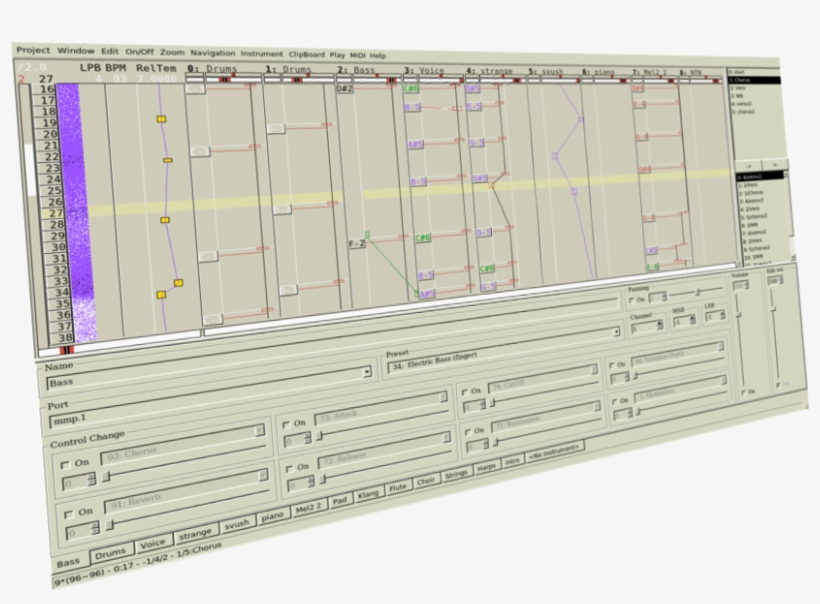Image resolution: width=820 pixels, height=604 pixels.
Task: Click the '2: Bass' track header
Action: (366, 70)
